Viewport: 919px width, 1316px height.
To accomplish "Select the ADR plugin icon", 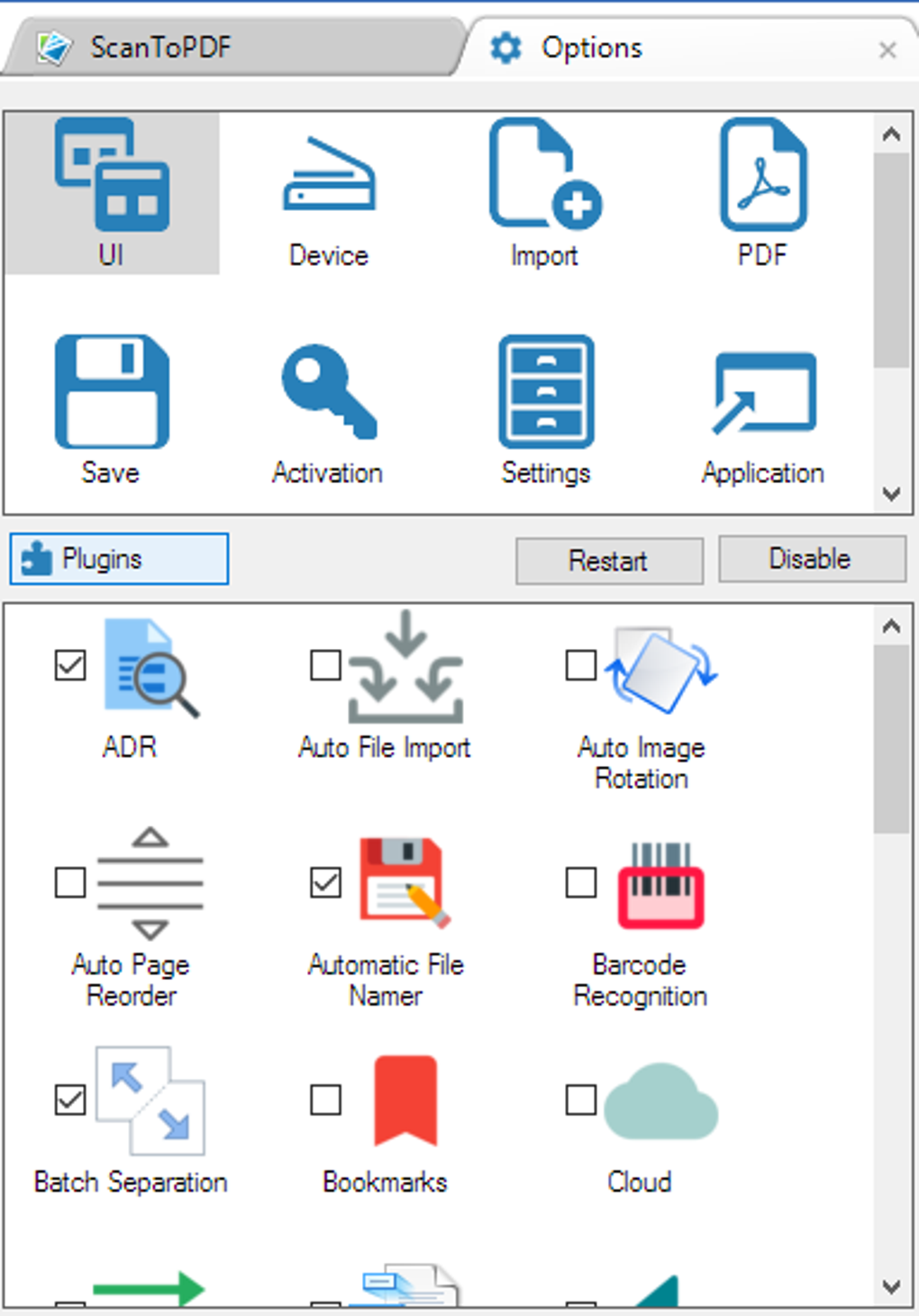I will tap(150, 668).
